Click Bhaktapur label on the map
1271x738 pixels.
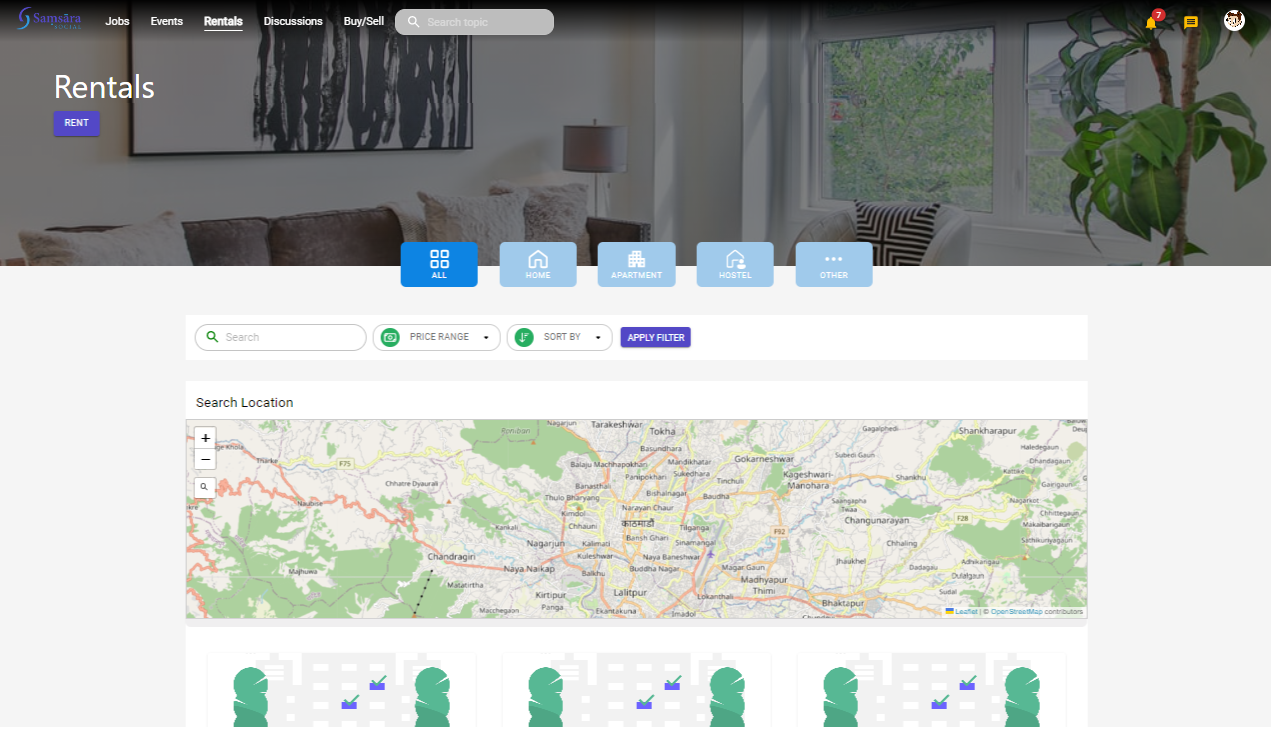coord(842,603)
